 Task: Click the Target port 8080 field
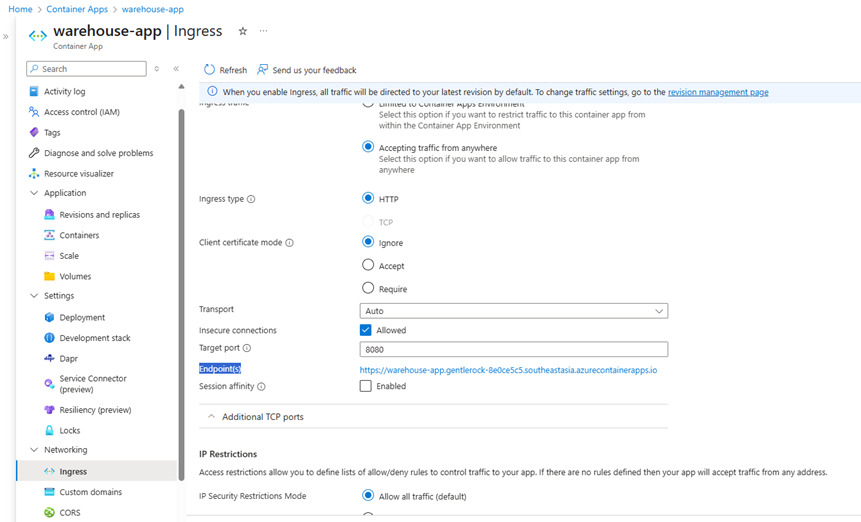coord(513,349)
